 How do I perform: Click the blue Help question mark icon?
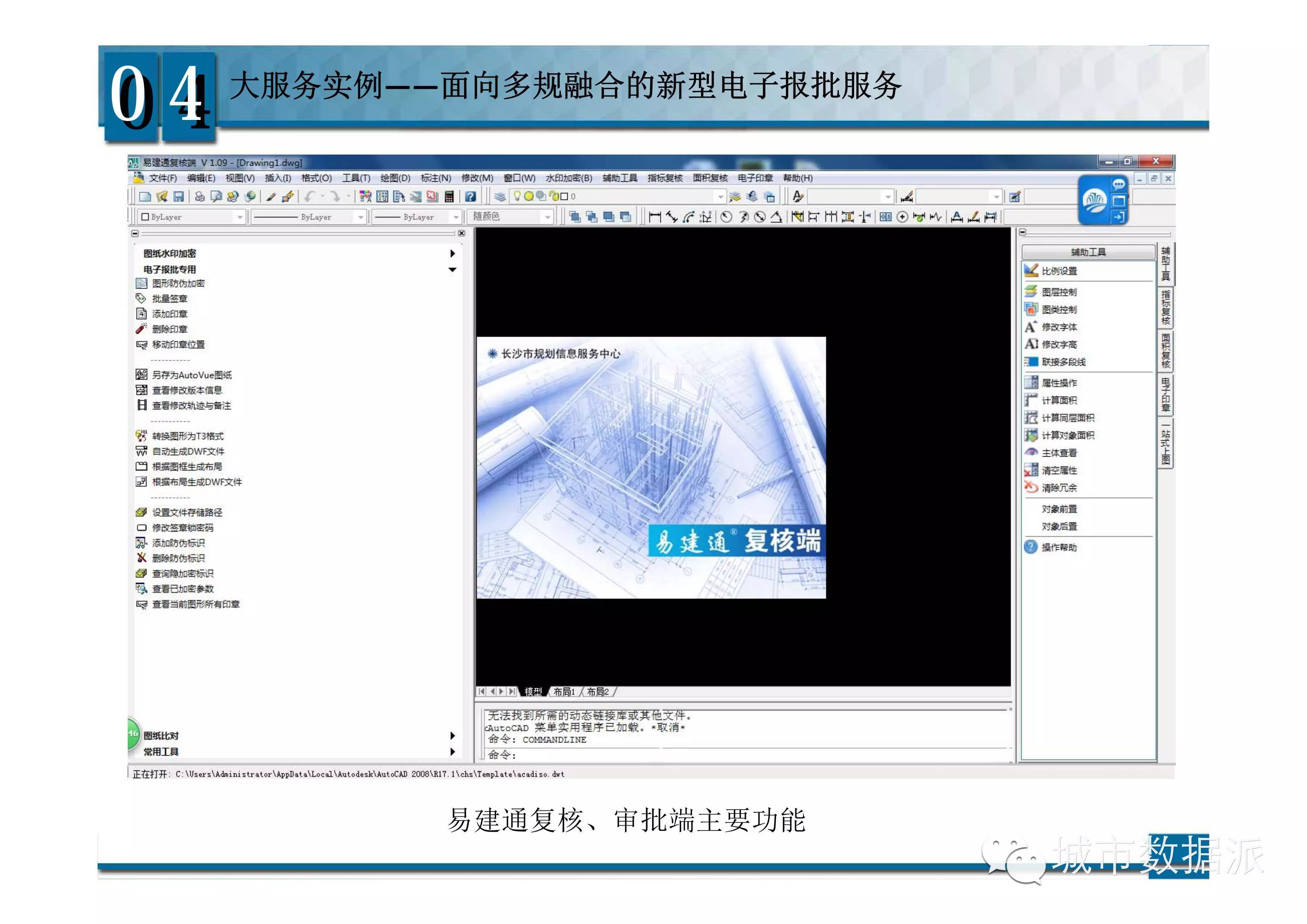click(470, 197)
